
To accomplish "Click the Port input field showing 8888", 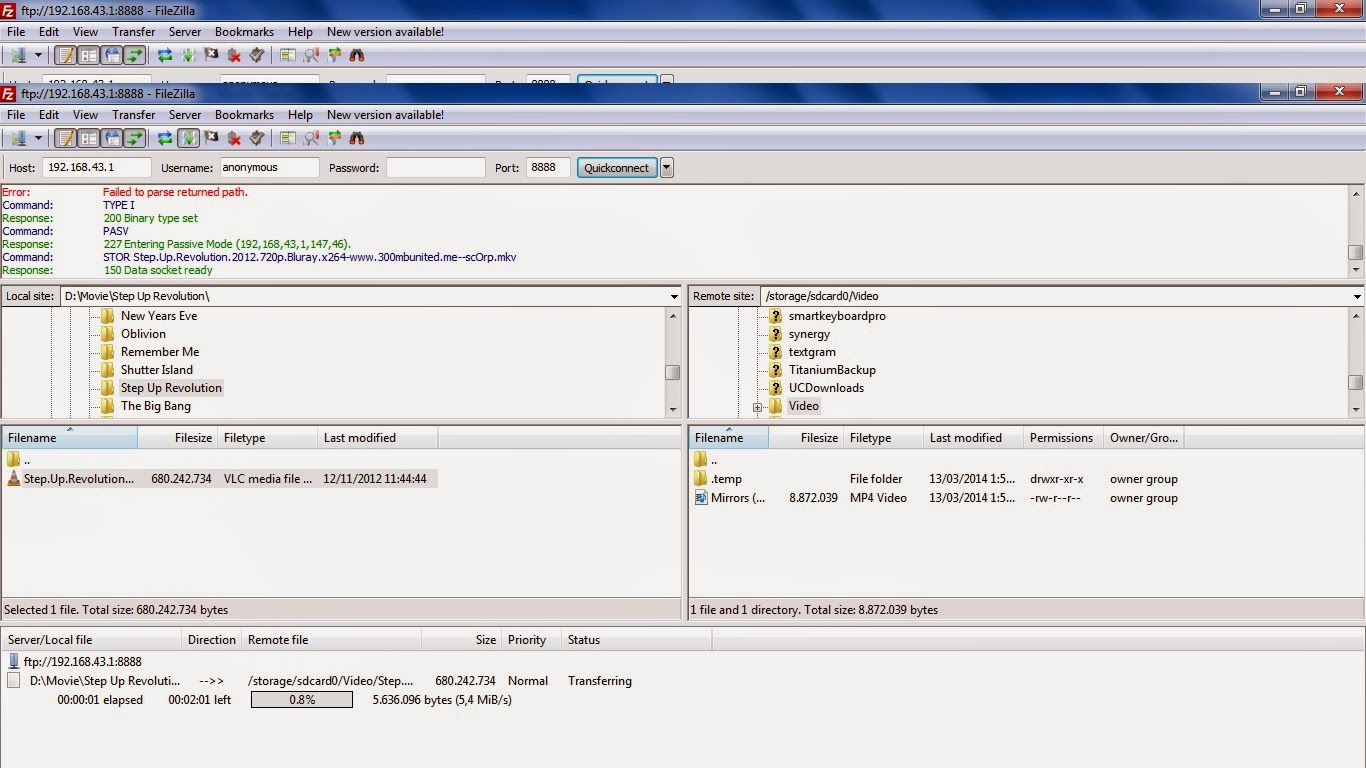I will tap(548, 168).
